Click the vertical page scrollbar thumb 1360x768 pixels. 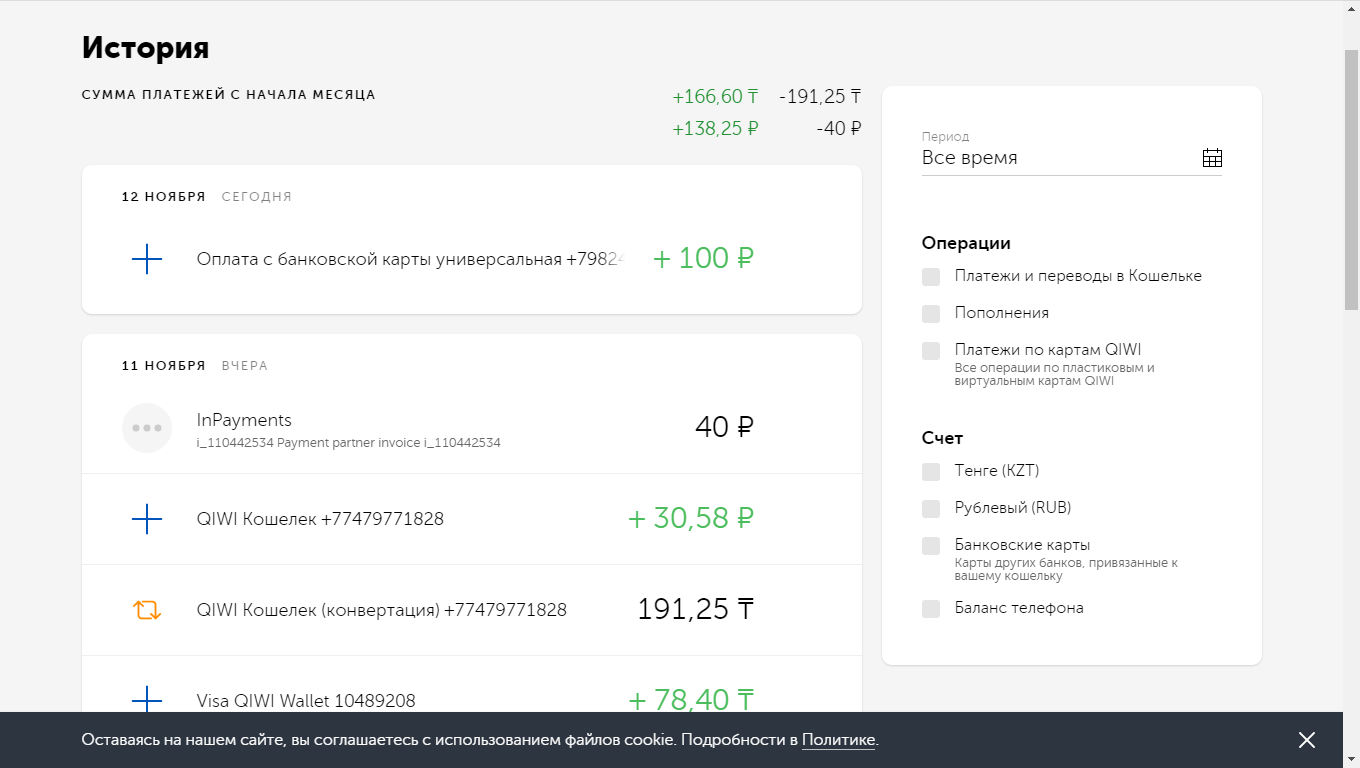(x=1351, y=178)
